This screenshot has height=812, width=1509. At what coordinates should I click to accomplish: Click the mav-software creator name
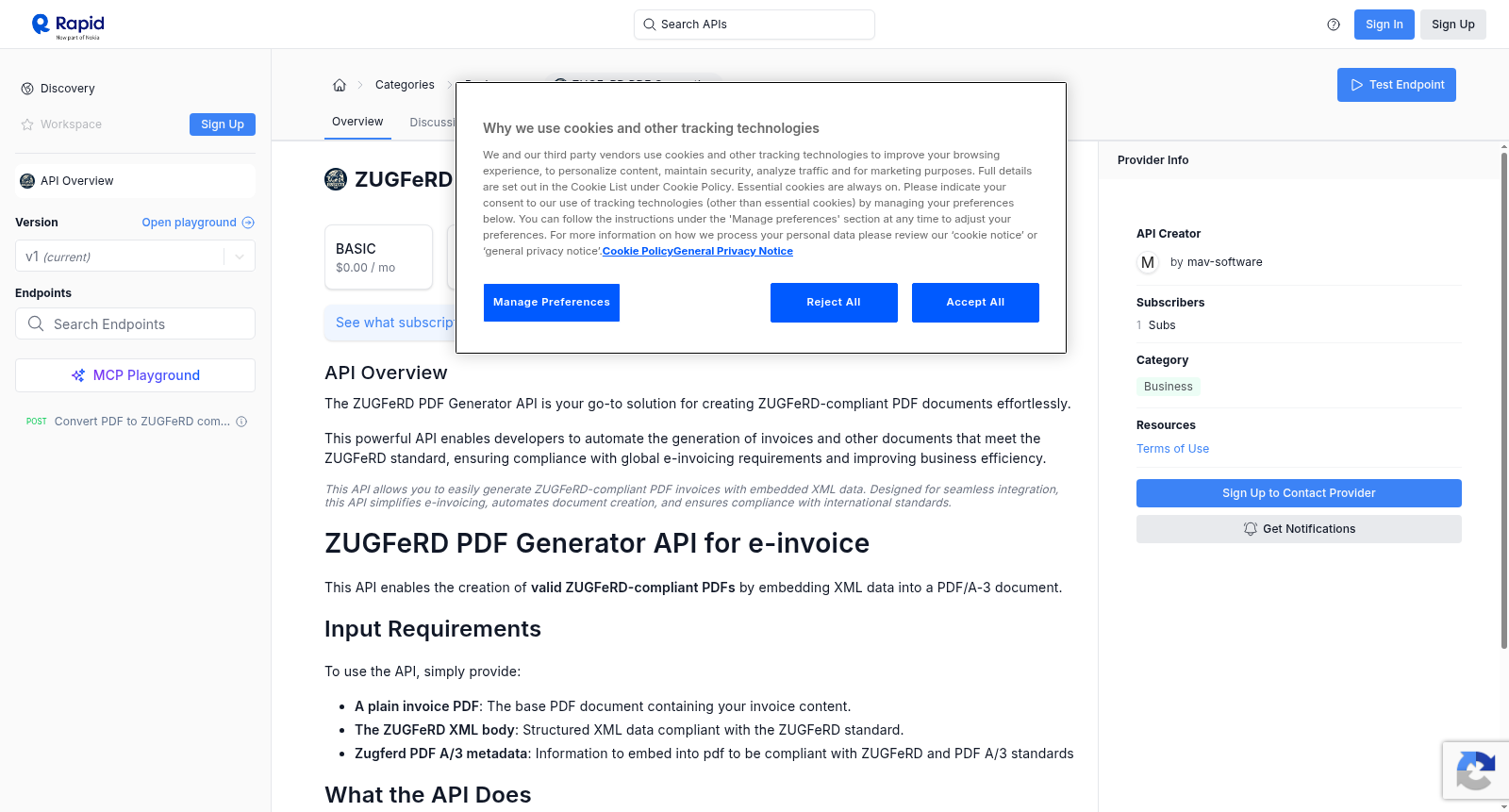[1224, 262]
